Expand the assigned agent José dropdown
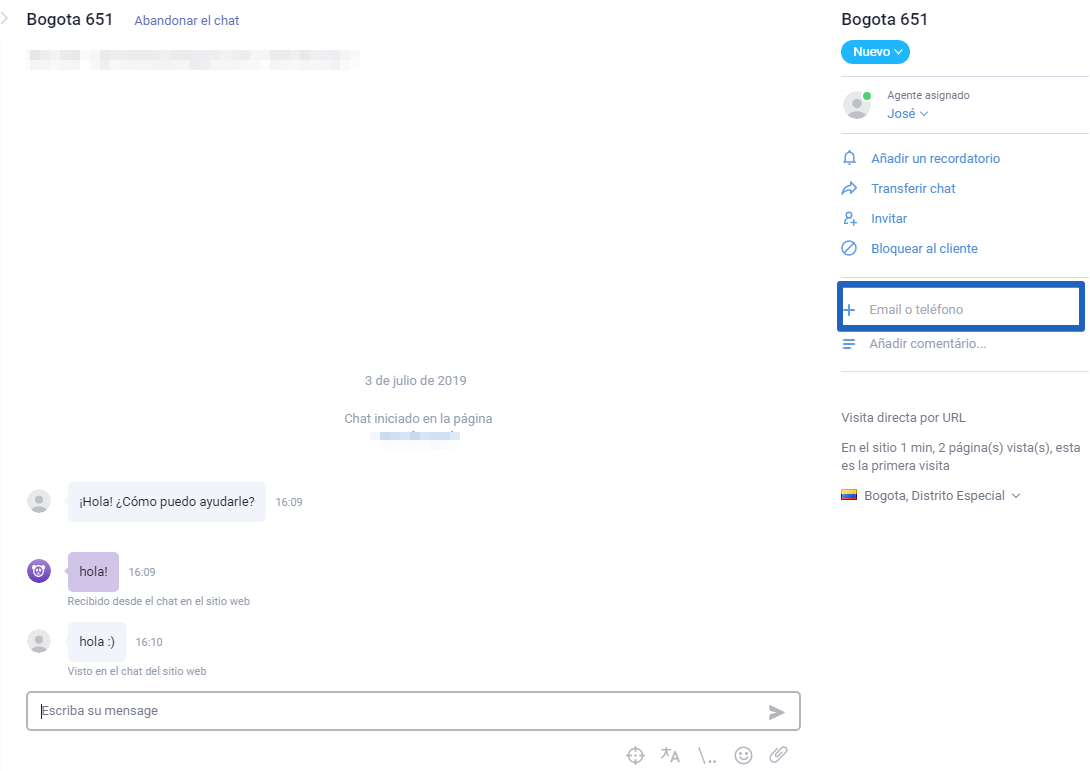1090x771 pixels. (x=908, y=113)
